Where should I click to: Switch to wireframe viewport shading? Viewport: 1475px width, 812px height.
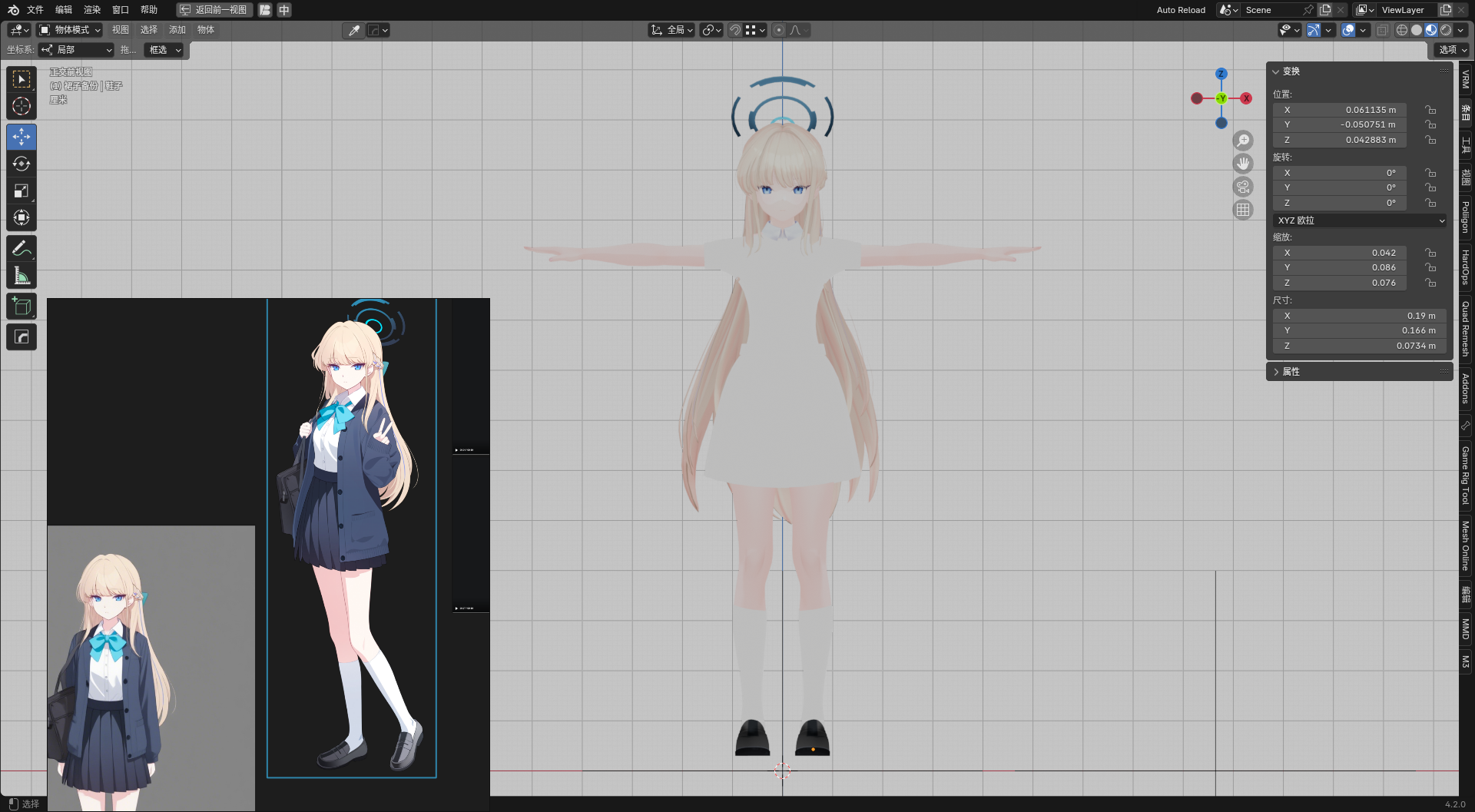1402,30
